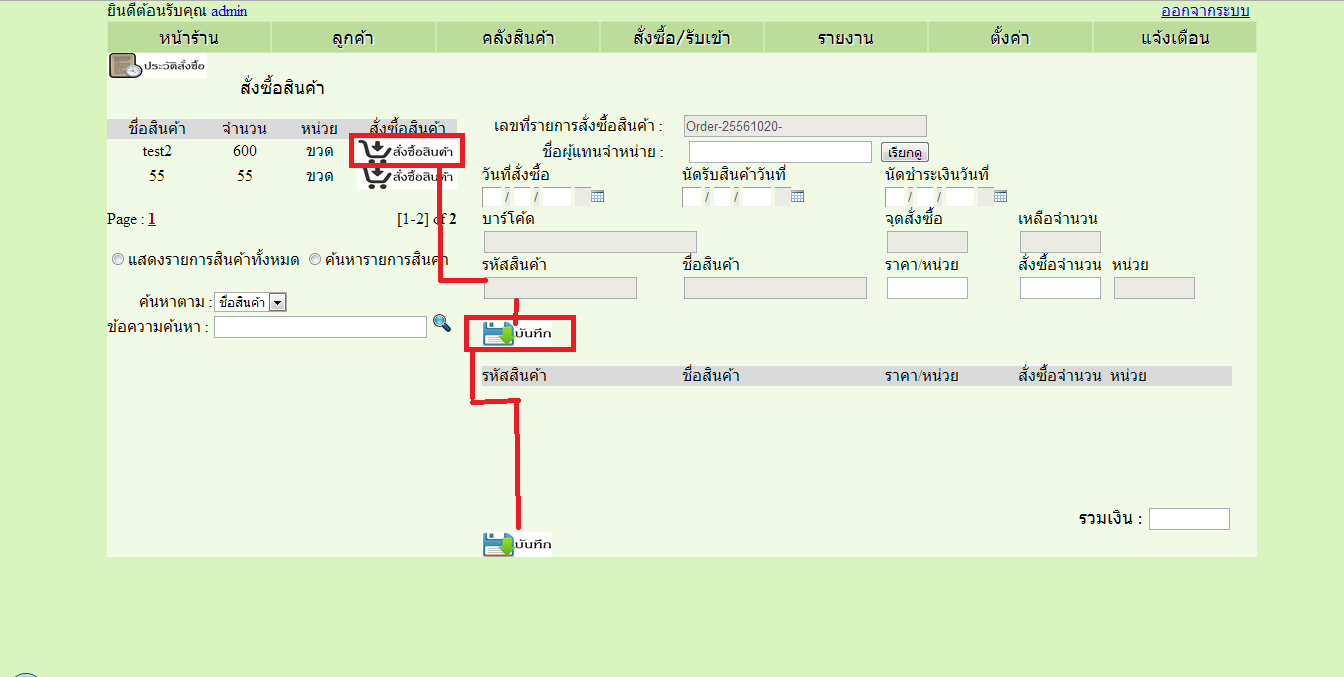Viewport: 1344px width, 677px height.
Task: Click the เหลือจำนวน remaining quantity field
Action: point(1060,242)
